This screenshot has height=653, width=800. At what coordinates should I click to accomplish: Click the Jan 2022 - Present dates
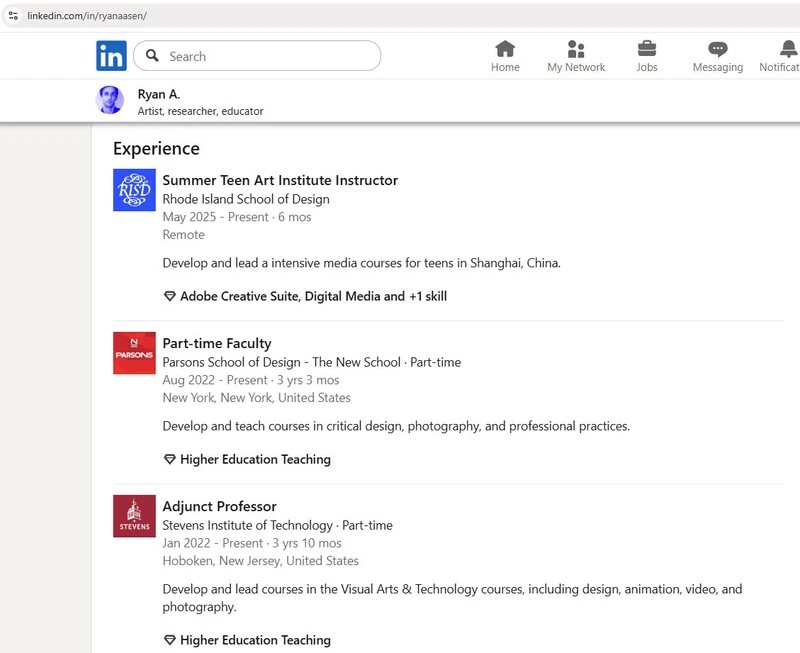[x=252, y=543]
